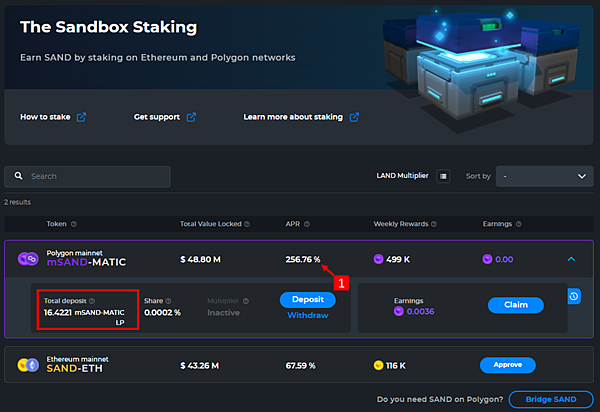Viewport: 600px width, 412px height.
Task: Click the Ethereum mainnet label
Action: coord(78,359)
